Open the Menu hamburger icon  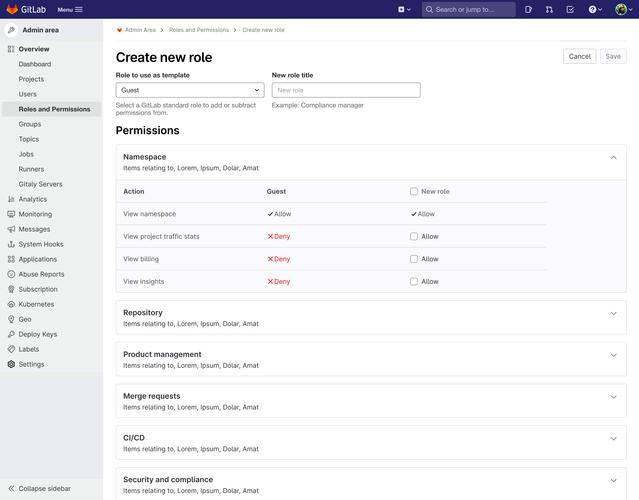pyautogui.click(x=79, y=9)
